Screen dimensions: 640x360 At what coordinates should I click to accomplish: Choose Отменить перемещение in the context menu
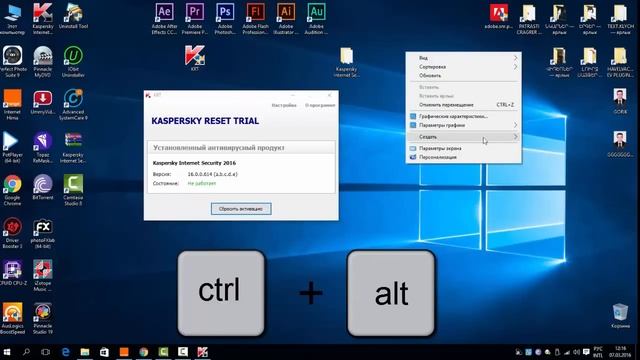tap(464, 105)
